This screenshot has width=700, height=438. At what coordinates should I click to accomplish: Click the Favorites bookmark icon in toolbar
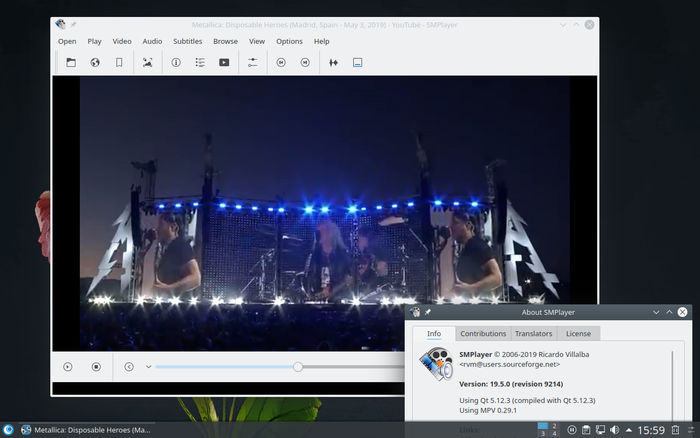coord(119,62)
